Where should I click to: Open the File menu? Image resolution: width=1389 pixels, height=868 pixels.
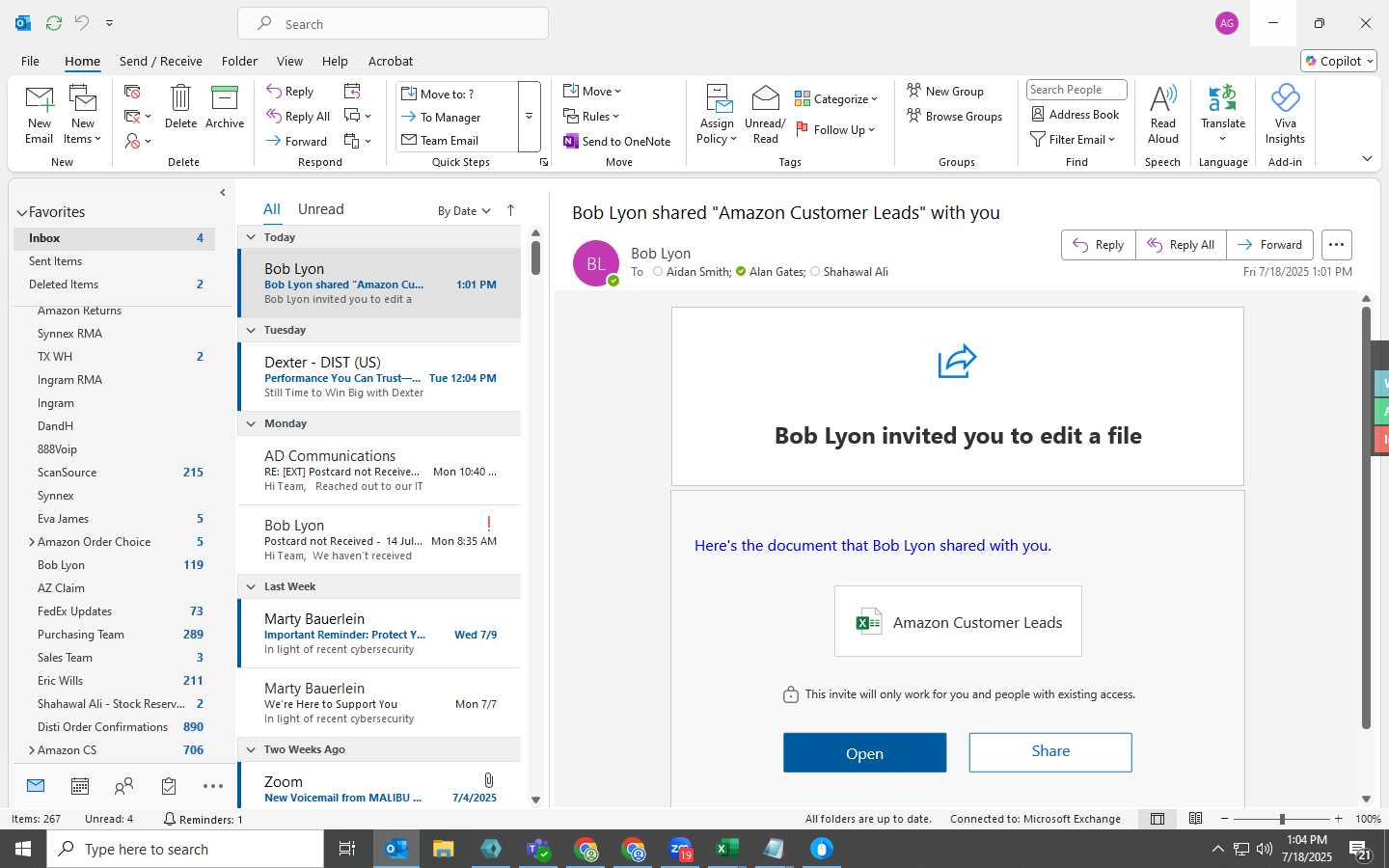pyautogui.click(x=30, y=61)
